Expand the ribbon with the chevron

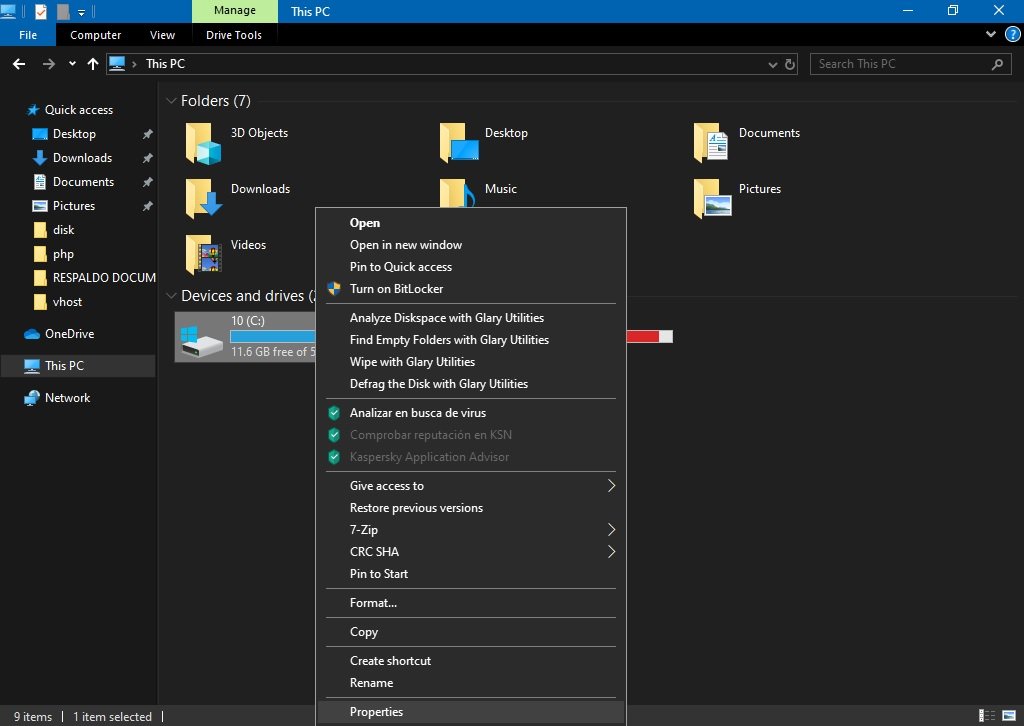(991, 35)
